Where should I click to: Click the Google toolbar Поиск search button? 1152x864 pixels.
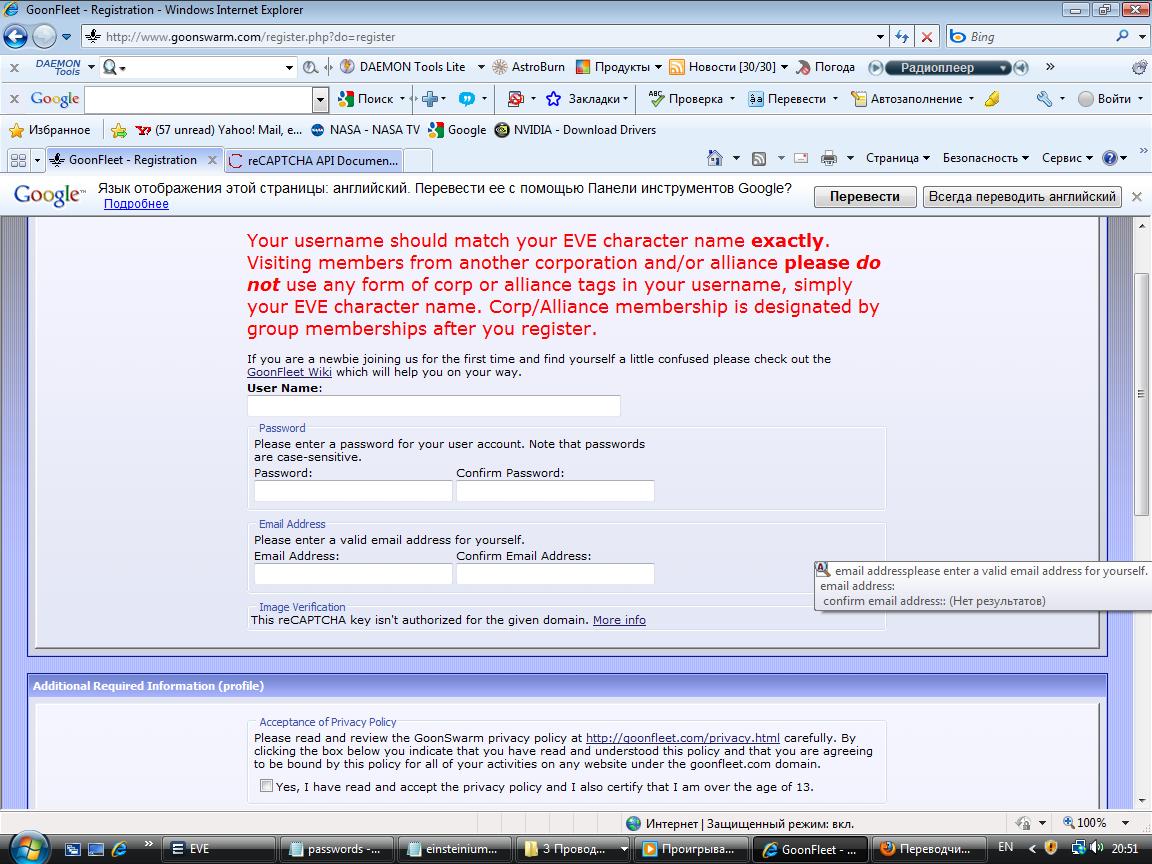(x=366, y=98)
